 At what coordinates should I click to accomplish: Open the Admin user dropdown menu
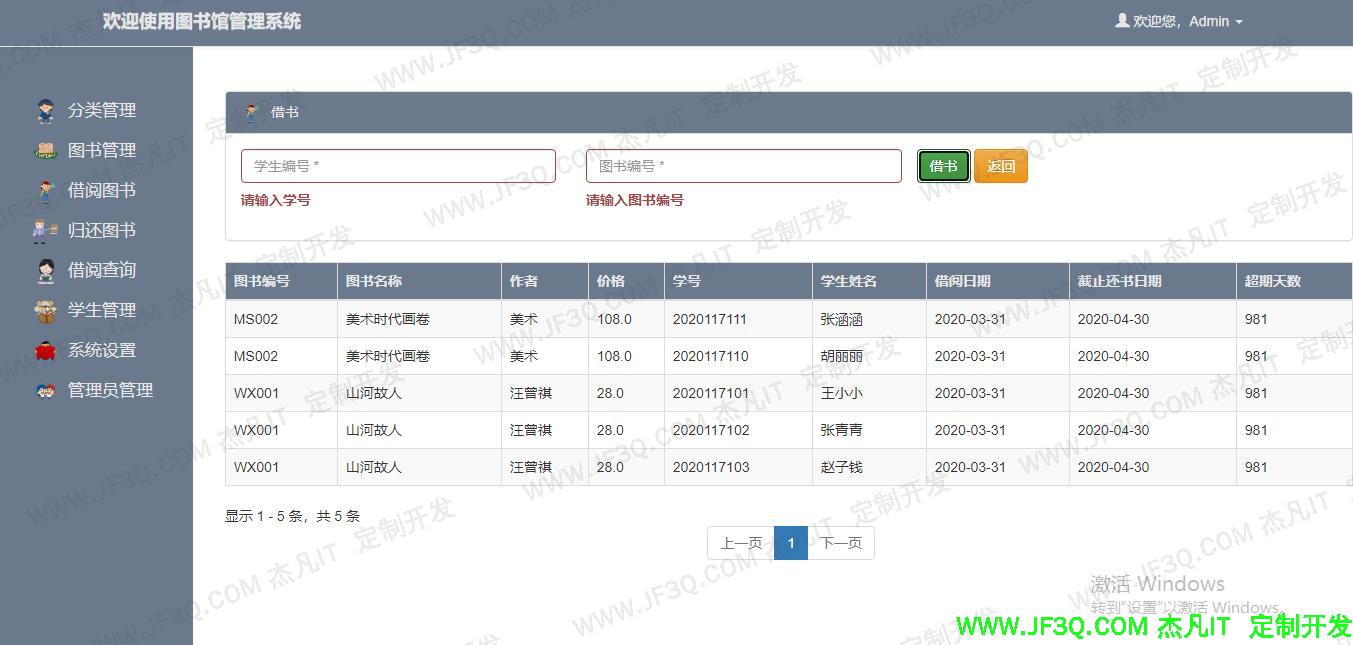click(1180, 21)
